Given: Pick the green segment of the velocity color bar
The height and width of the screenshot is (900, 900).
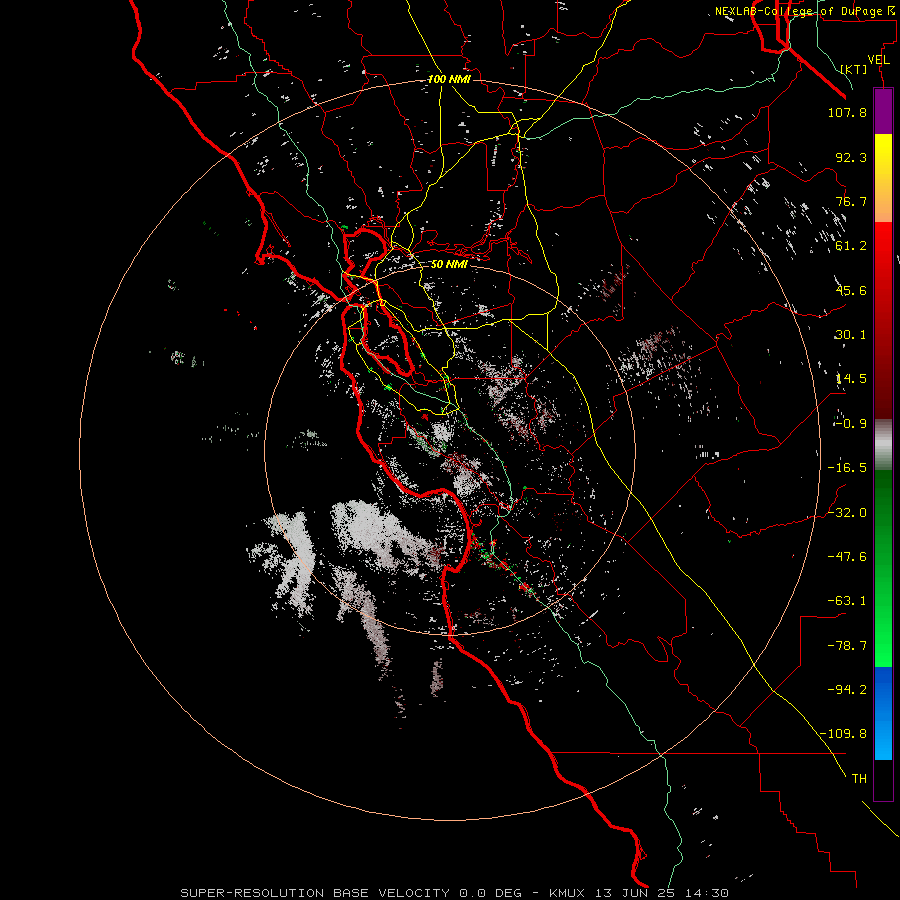Looking at the screenshot, I should coord(883,568).
